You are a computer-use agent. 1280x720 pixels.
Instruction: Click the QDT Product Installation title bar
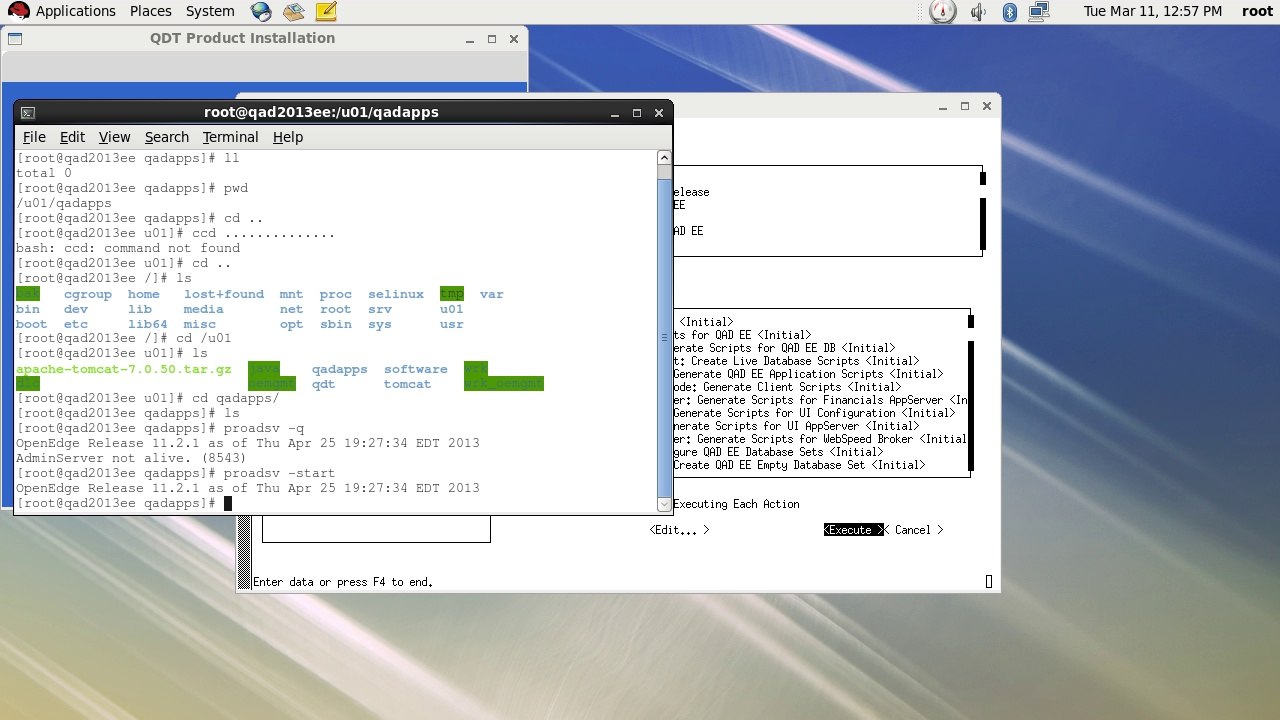242,38
